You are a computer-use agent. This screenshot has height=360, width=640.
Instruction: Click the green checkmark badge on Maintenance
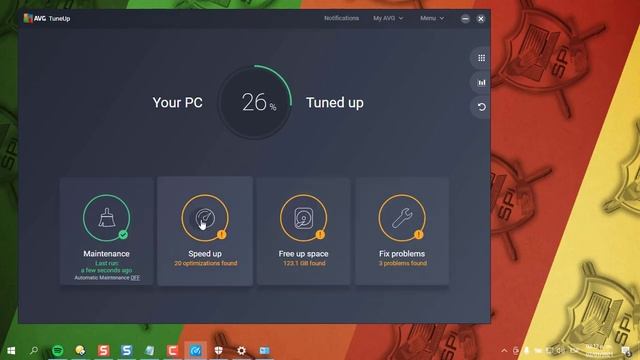[x=123, y=234]
